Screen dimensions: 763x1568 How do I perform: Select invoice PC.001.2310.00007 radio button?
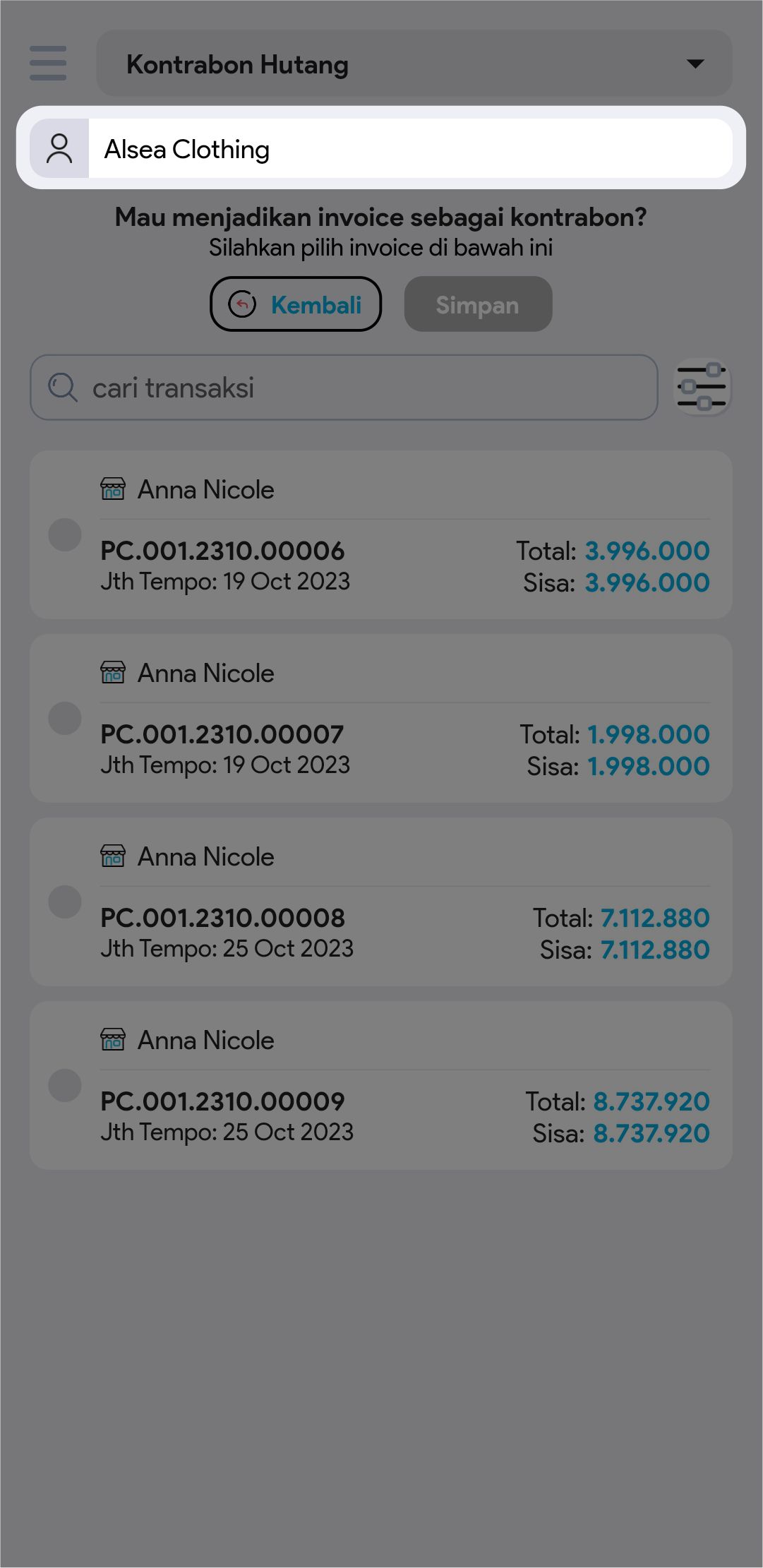pyautogui.click(x=65, y=718)
